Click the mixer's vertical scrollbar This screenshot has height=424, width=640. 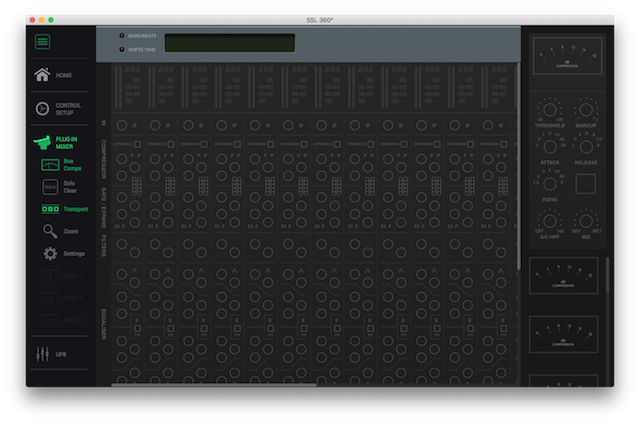click(519, 166)
